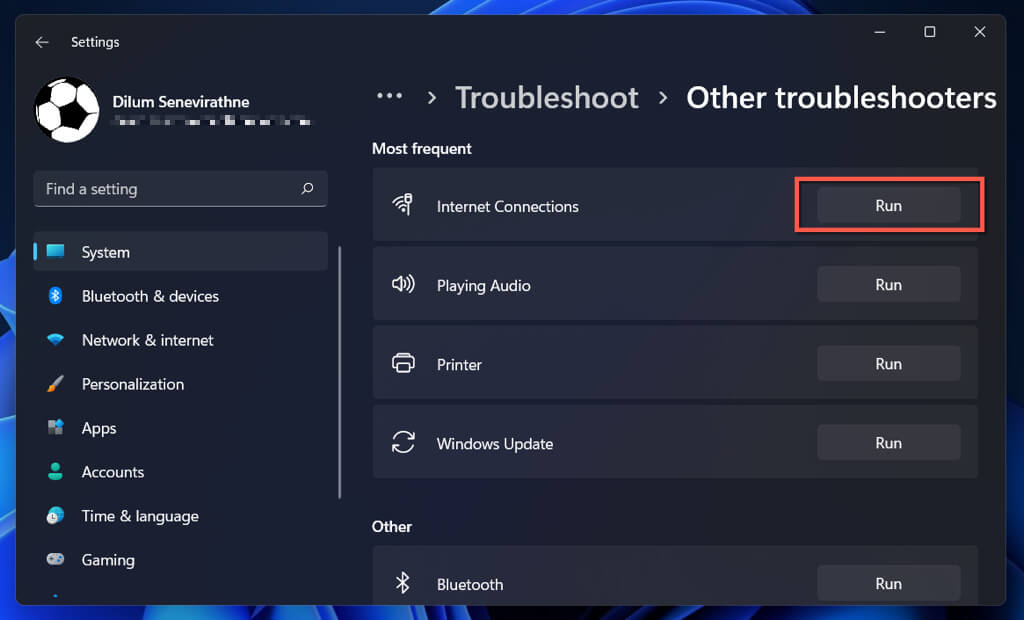Click the Apps sidebar icon
Viewport: 1024px width, 620px height.
(56, 427)
